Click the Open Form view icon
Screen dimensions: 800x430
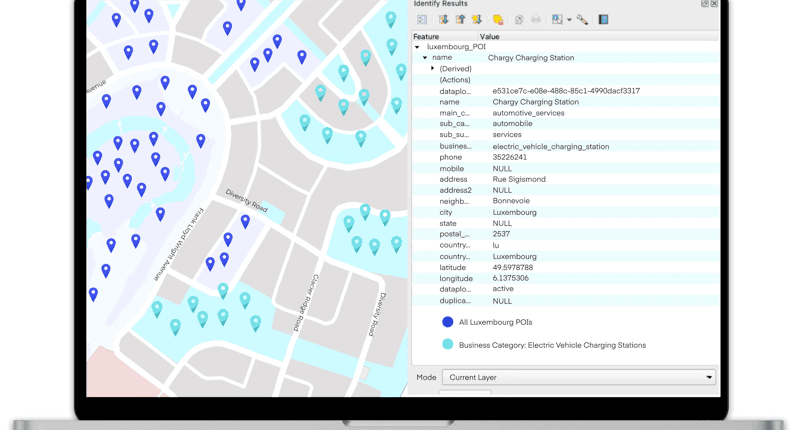click(x=422, y=19)
